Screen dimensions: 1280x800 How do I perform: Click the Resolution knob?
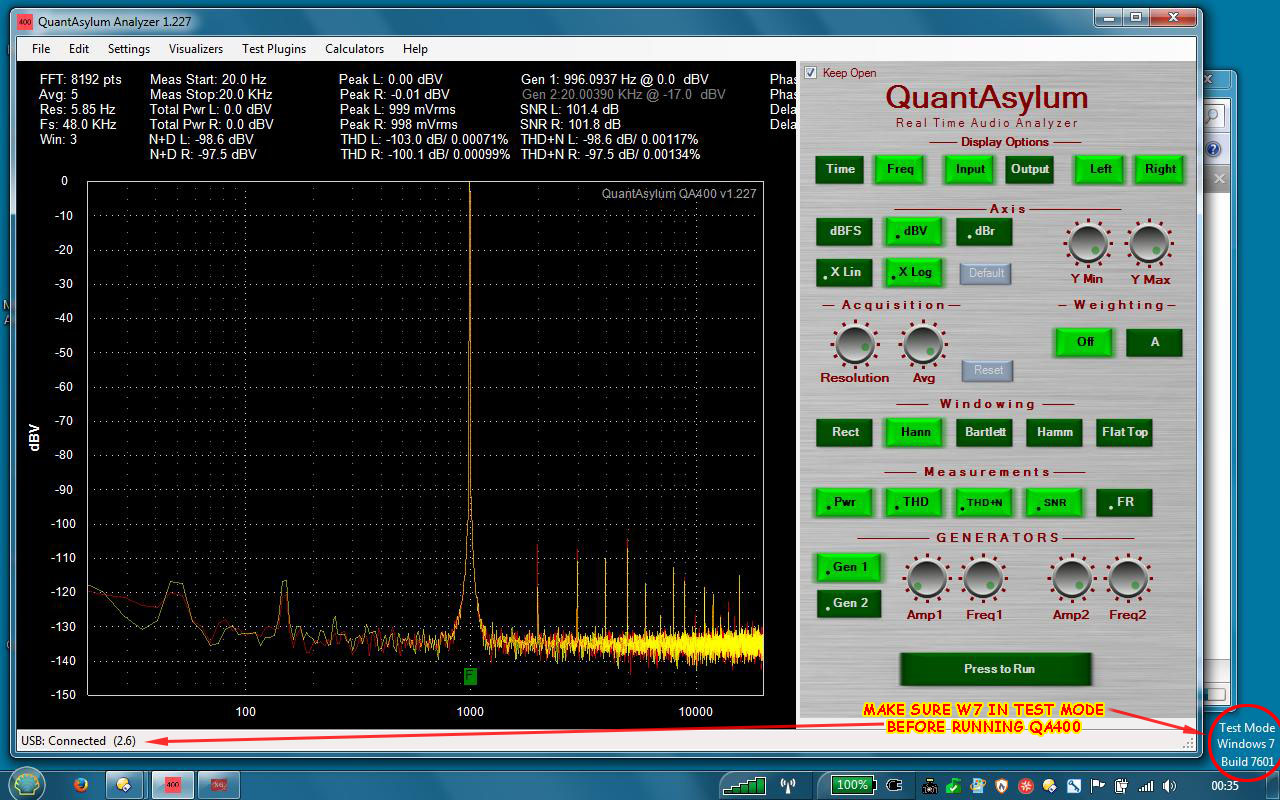tap(854, 344)
